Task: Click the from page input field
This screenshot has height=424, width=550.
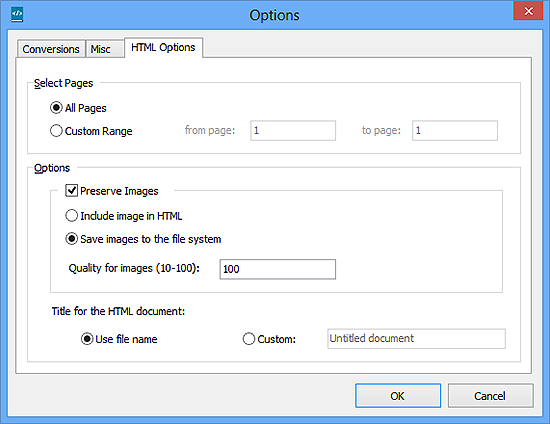Action: tap(293, 130)
